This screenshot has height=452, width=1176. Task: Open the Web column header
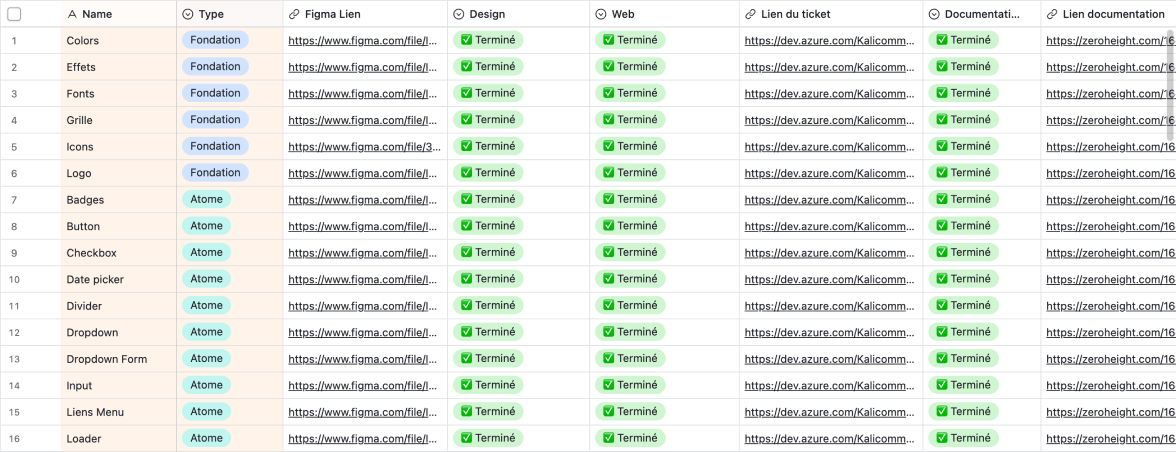coord(664,14)
